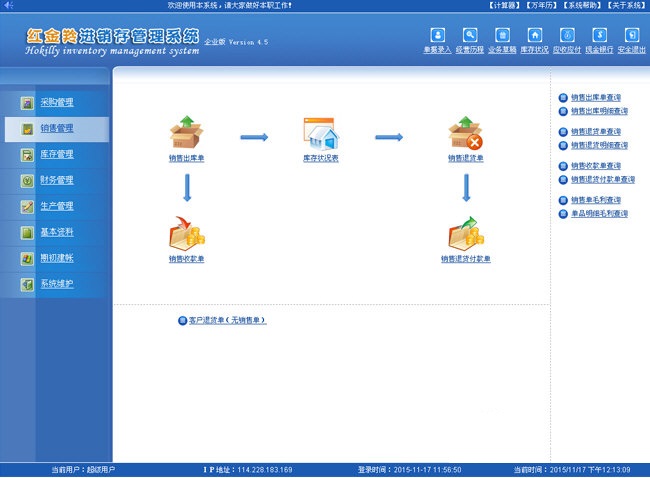The height and width of the screenshot is (478, 650).
Task: Open the 【万年历】 calendar link
Action: point(541,5)
